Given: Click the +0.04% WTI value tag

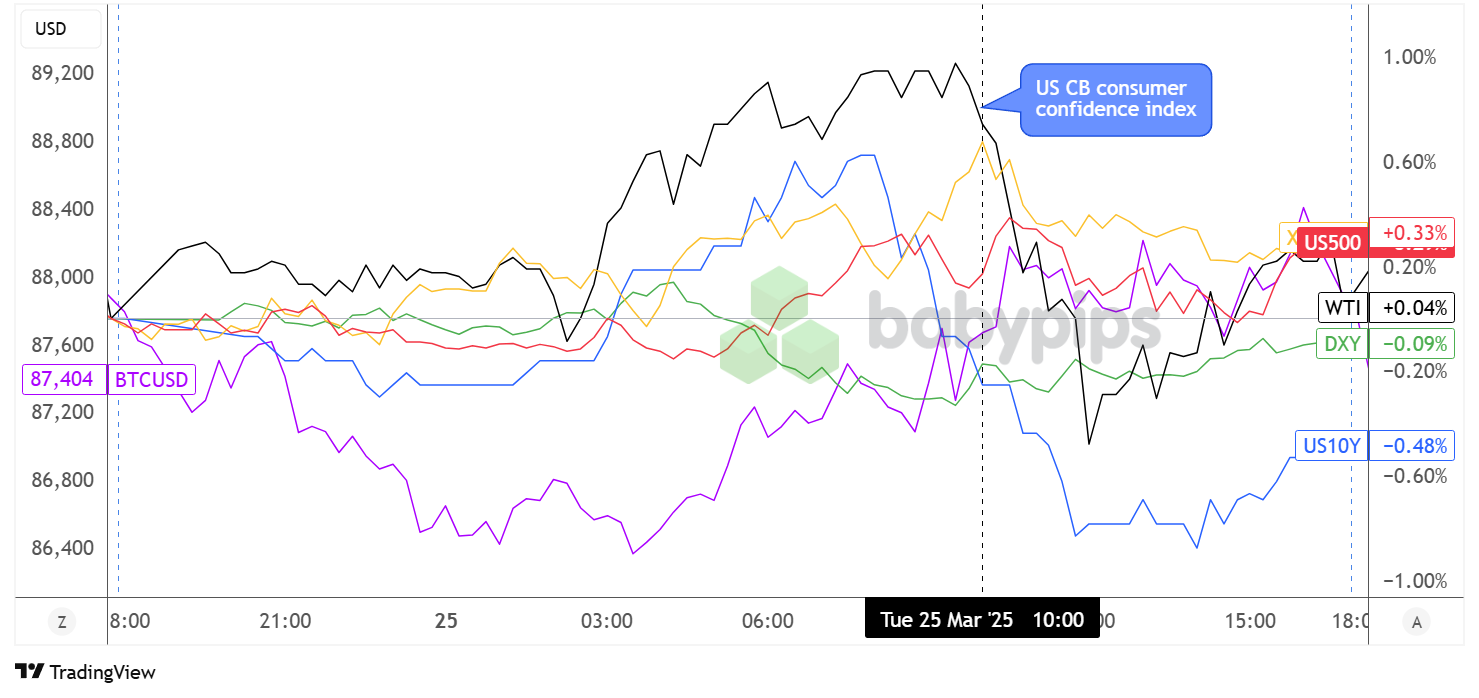Looking at the screenshot, I should pos(1411,307).
